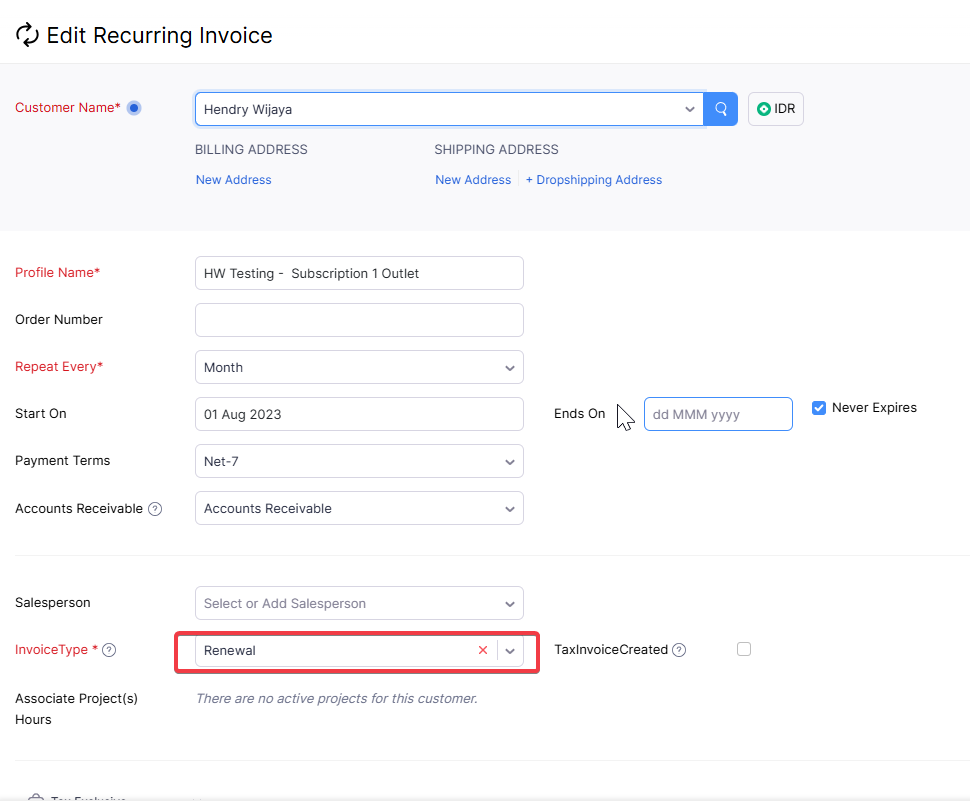This screenshot has height=803, width=970.
Task: Click the recurring invoice icon beside the title
Action: (27, 35)
